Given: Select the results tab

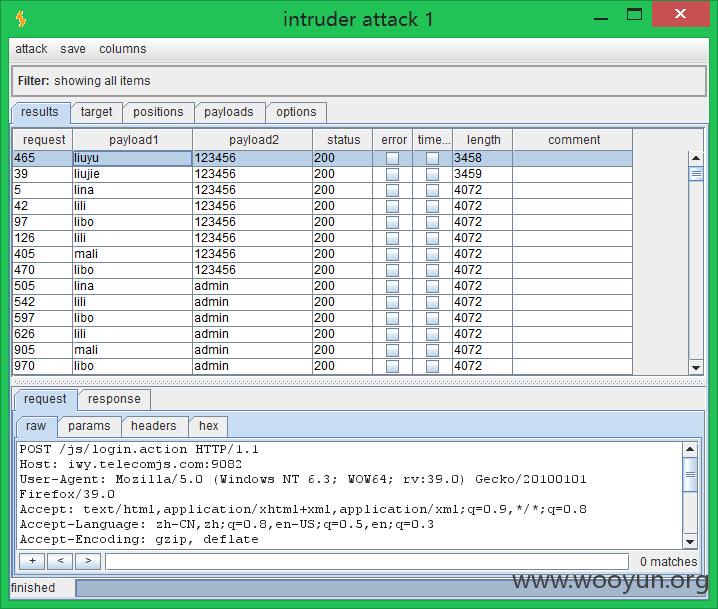Looking at the screenshot, I should 40,112.
